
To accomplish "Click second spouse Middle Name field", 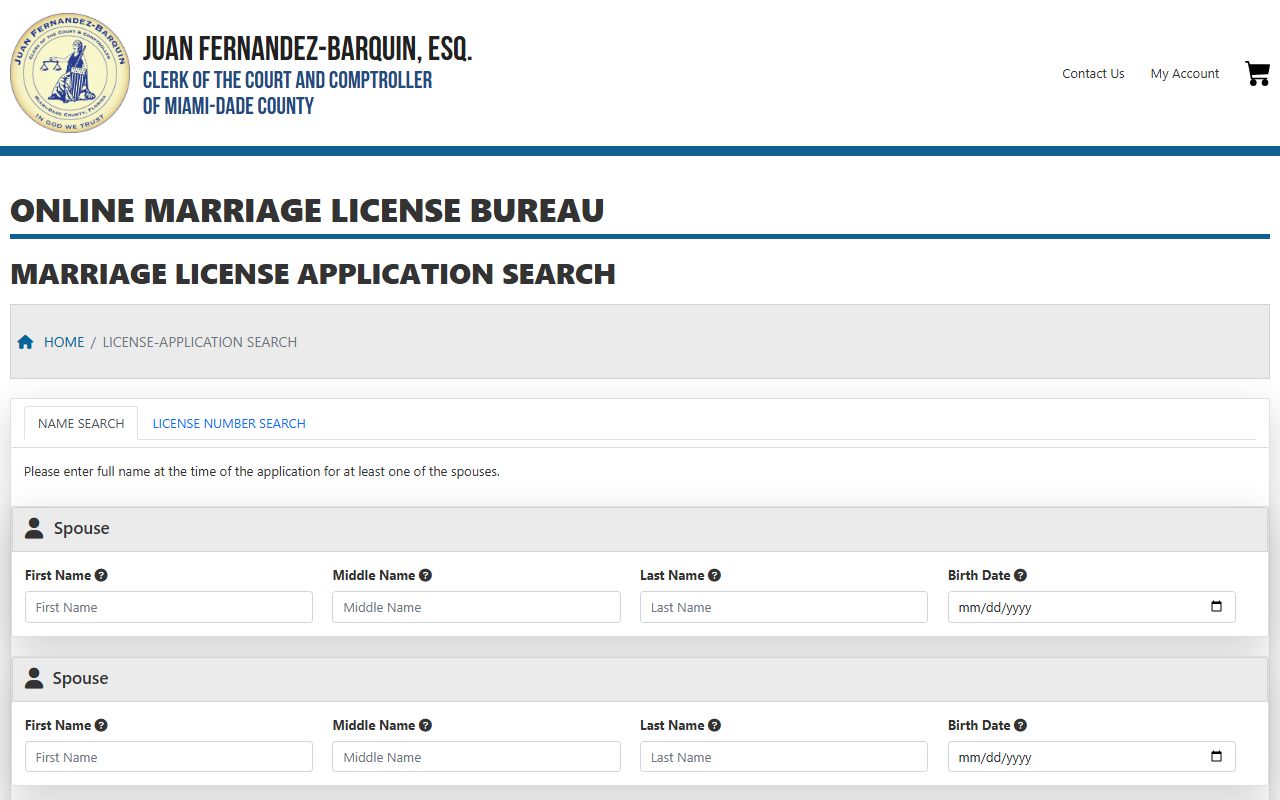I will [476, 757].
